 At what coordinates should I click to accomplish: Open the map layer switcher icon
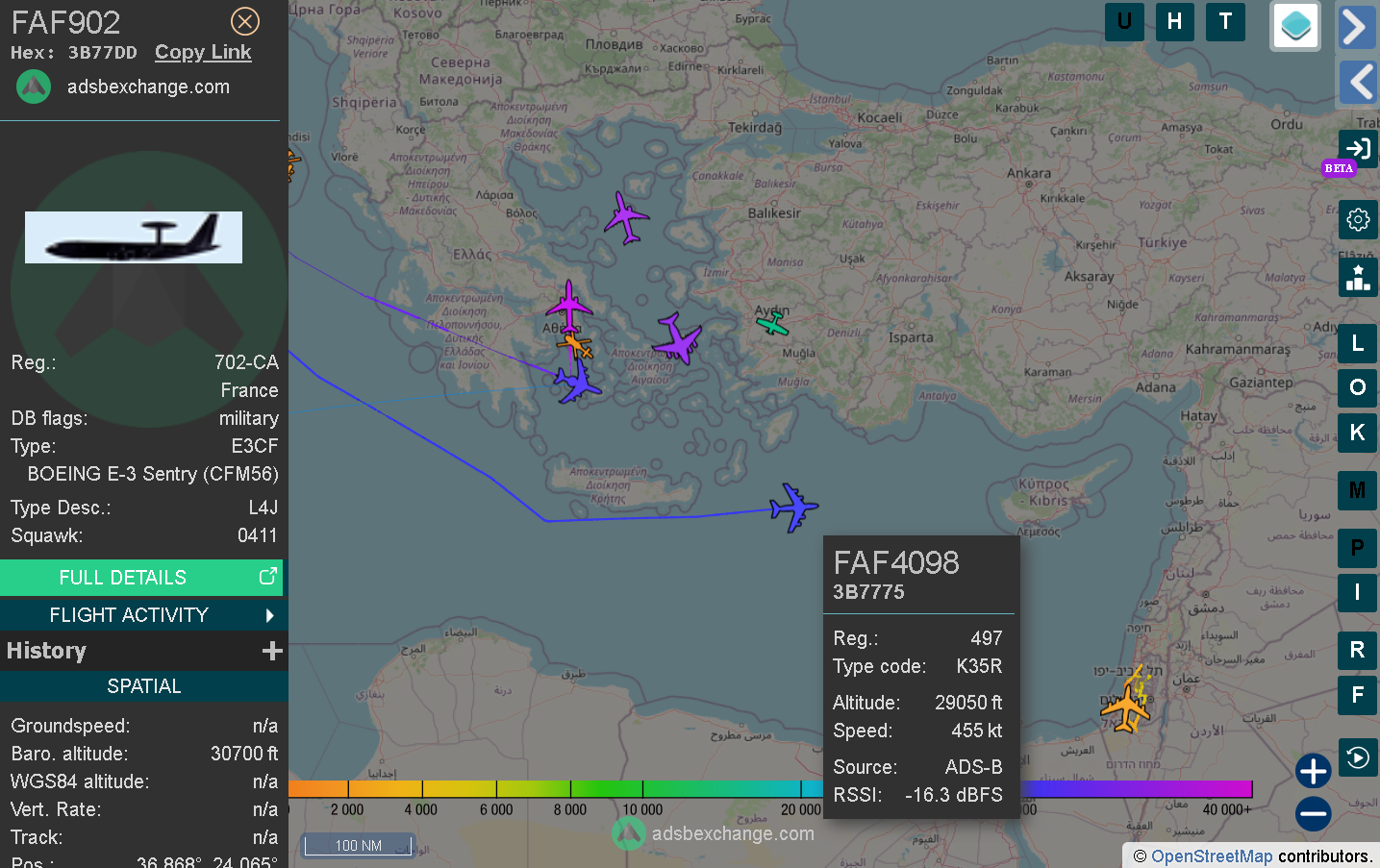tap(1295, 26)
